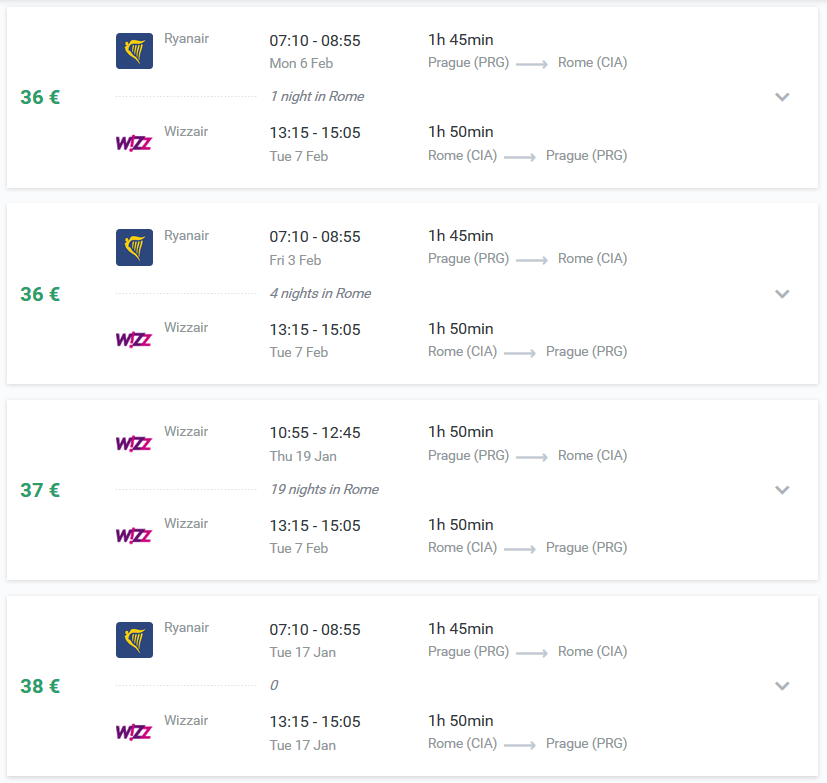
Task: Expand details of the 37 € itinerary
Action: (x=782, y=490)
